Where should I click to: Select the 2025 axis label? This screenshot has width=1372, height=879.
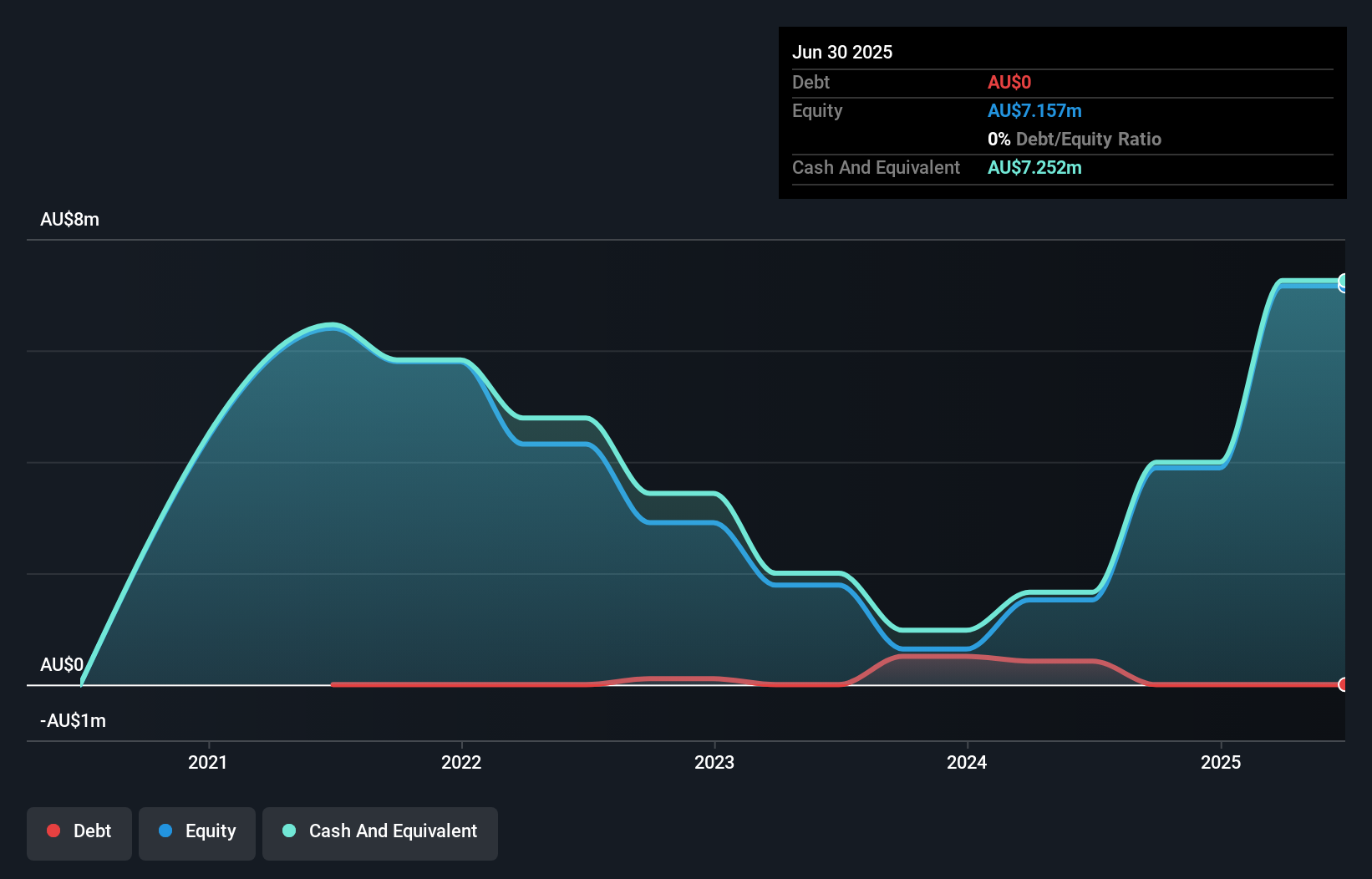point(1221,762)
